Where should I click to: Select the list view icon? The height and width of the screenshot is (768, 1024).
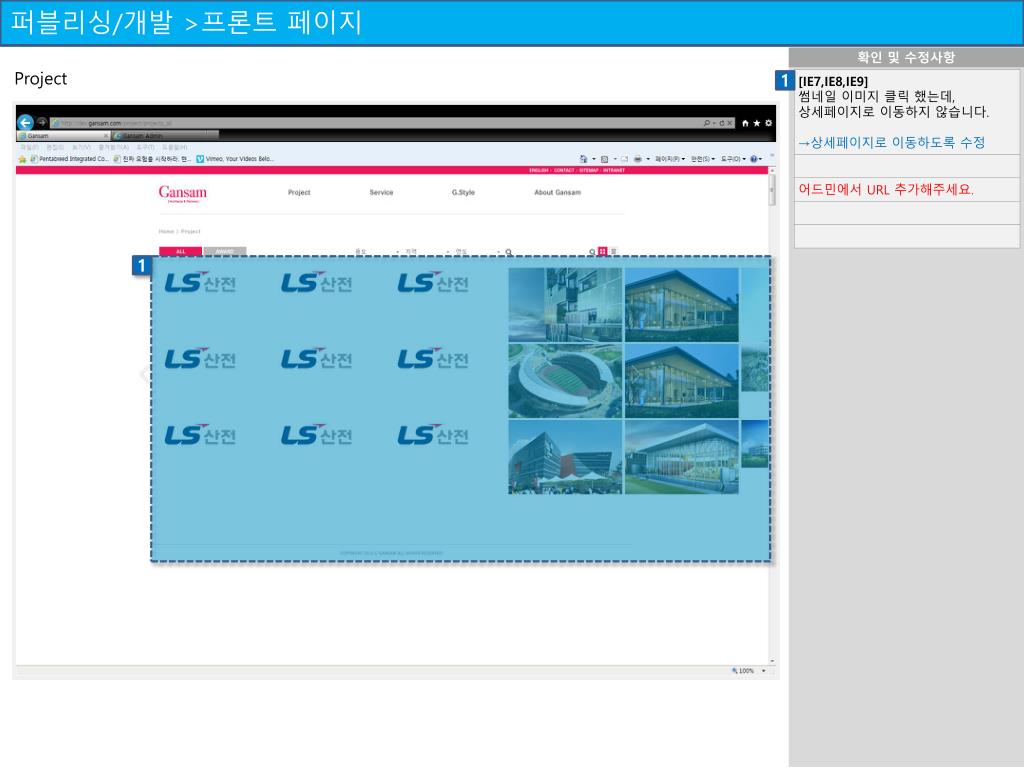[x=613, y=251]
